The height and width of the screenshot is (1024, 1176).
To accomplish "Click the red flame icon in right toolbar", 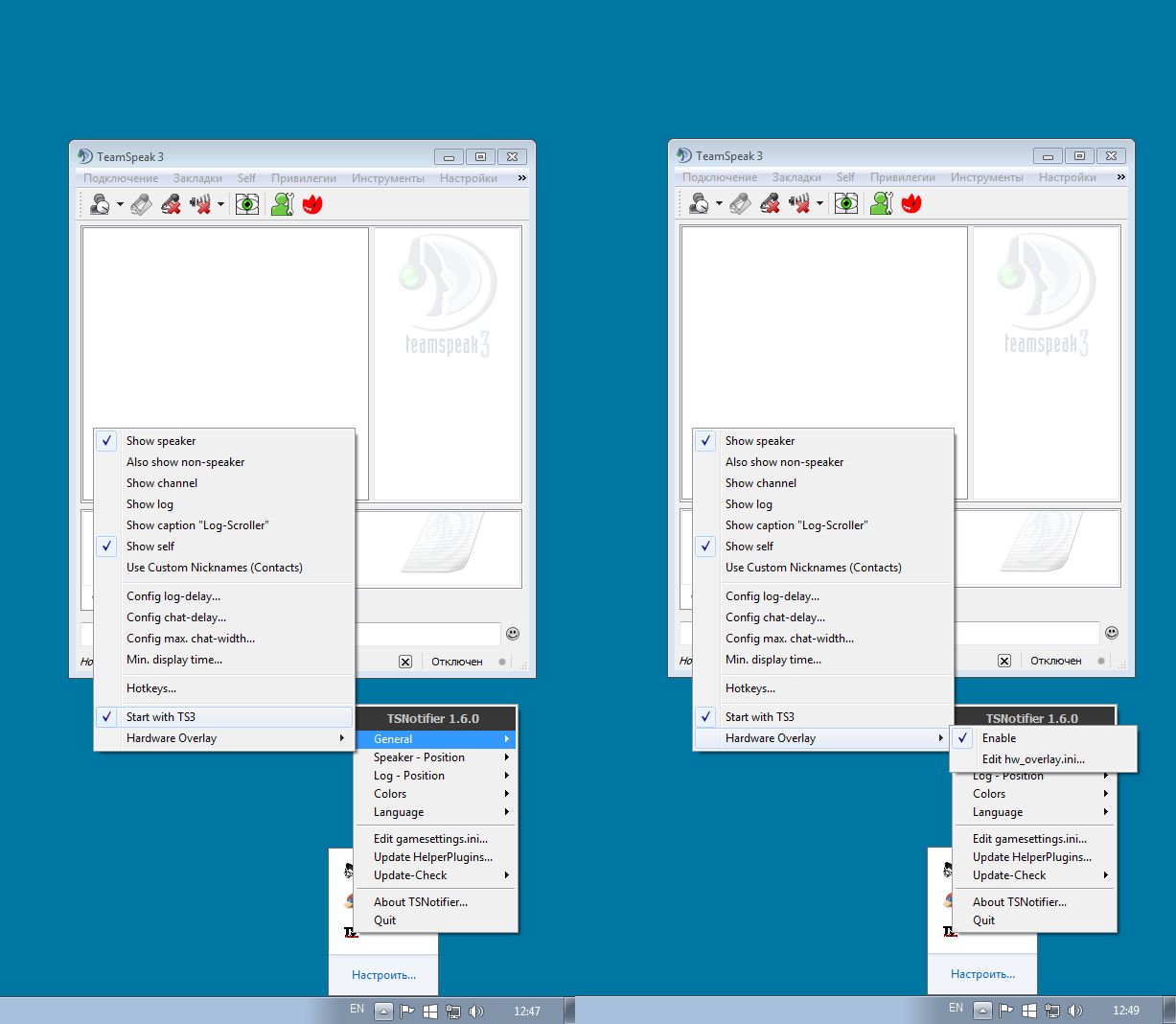I will point(911,202).
